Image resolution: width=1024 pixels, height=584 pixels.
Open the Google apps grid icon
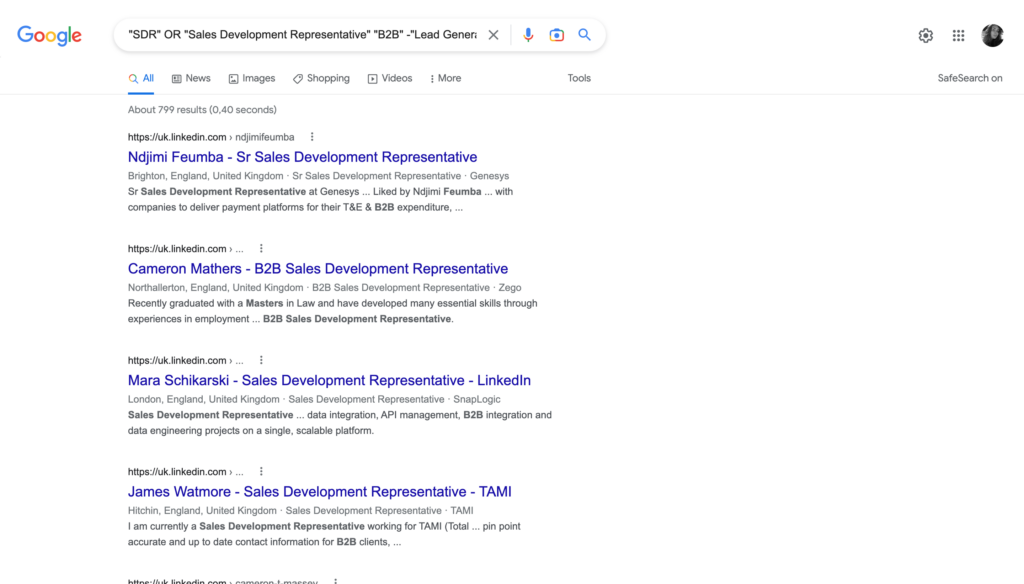click(x=957, y=34)
